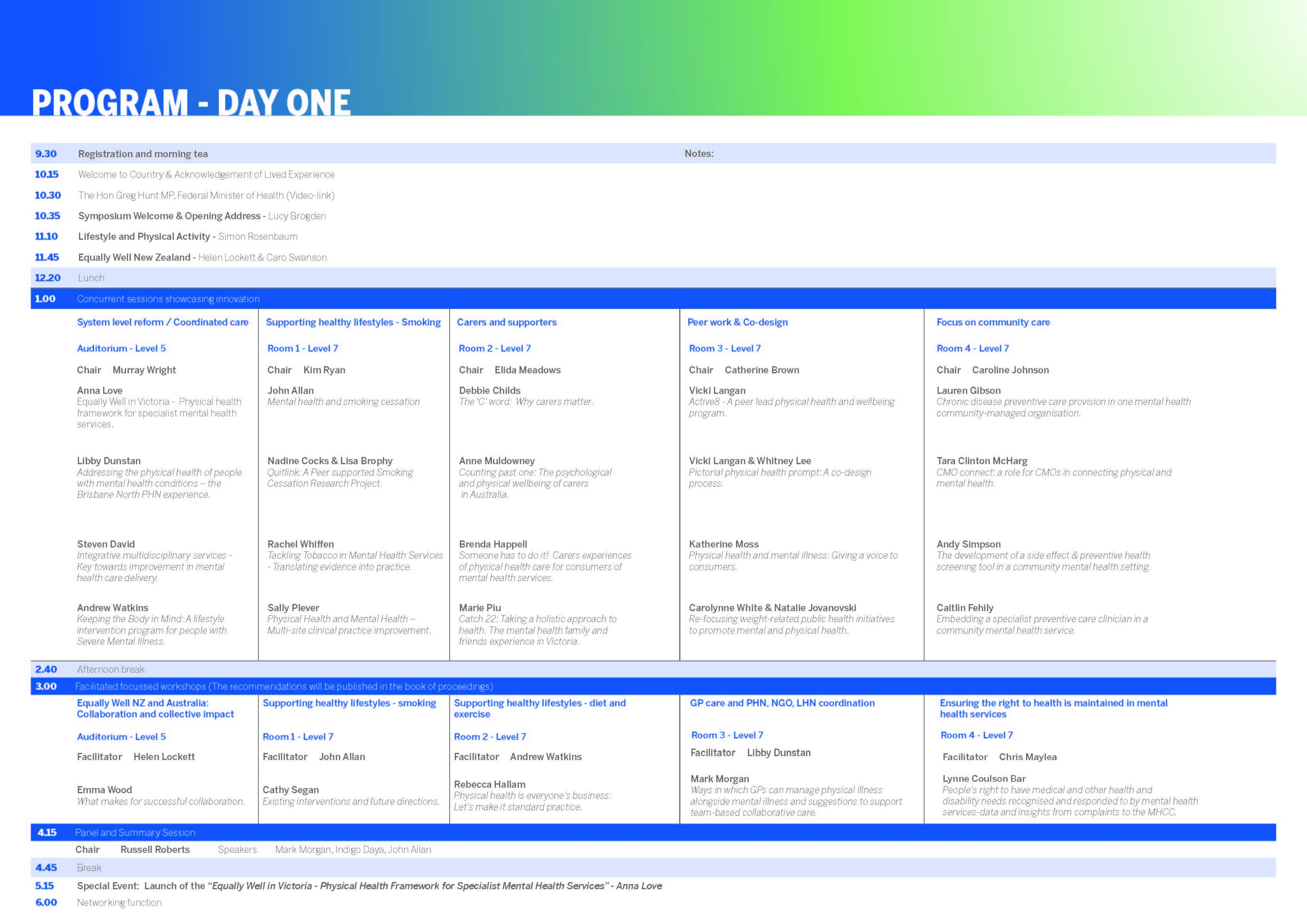The height and width of the screenshot is (924, 1307).
Task: Click the Facilitated focussed workshops bar
Action: 283,687
